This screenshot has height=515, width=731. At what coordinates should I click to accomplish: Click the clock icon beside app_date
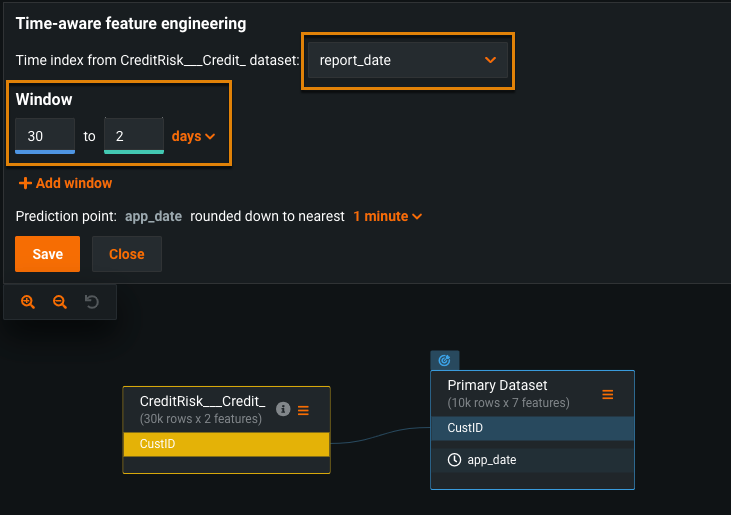[x=454, y=460]
